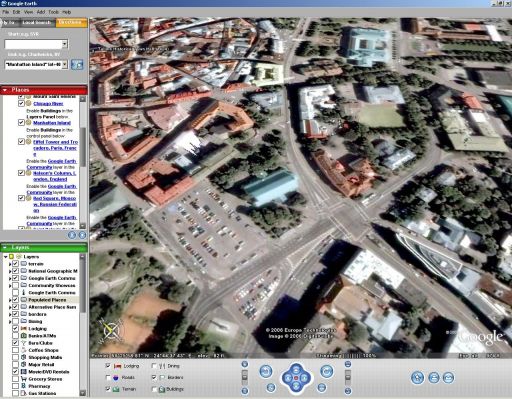Viewport: 512px width, 399px height.
Task: Open the Chicago River place link
Action: (48, 104)
